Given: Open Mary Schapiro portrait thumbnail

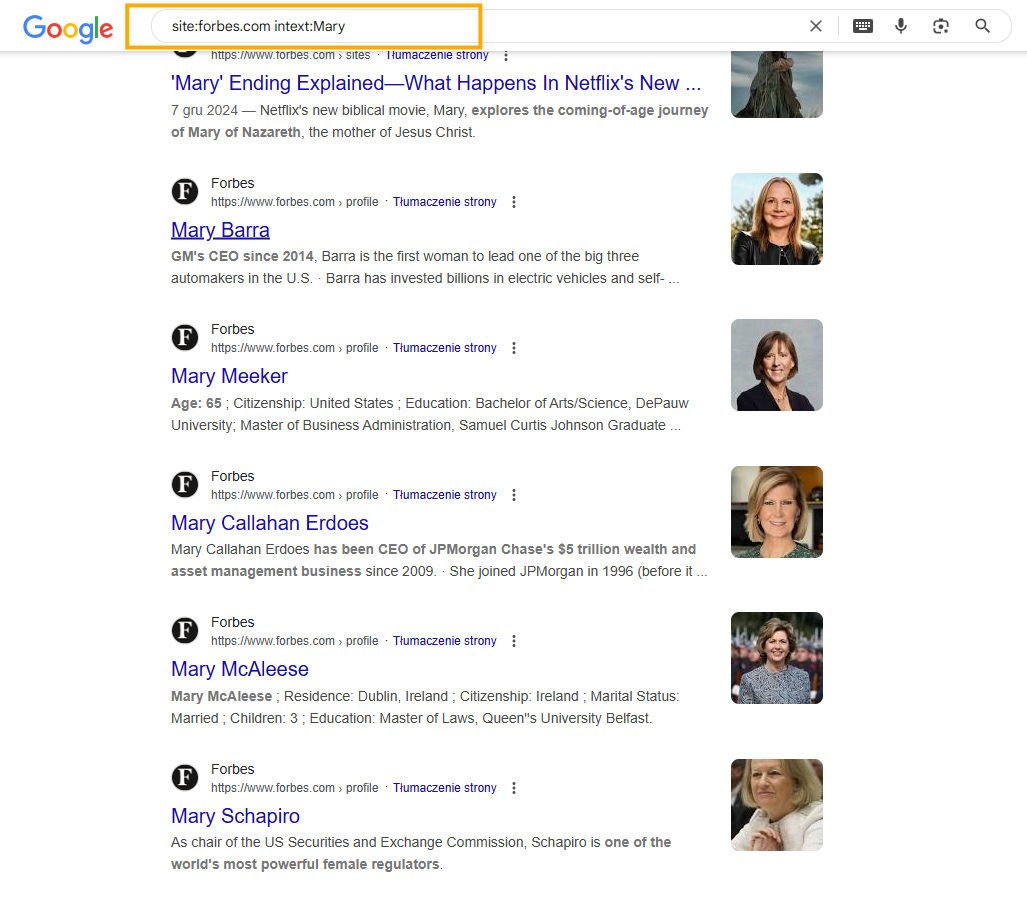Looking at the screenshot, I should click(x=777, y=804).
